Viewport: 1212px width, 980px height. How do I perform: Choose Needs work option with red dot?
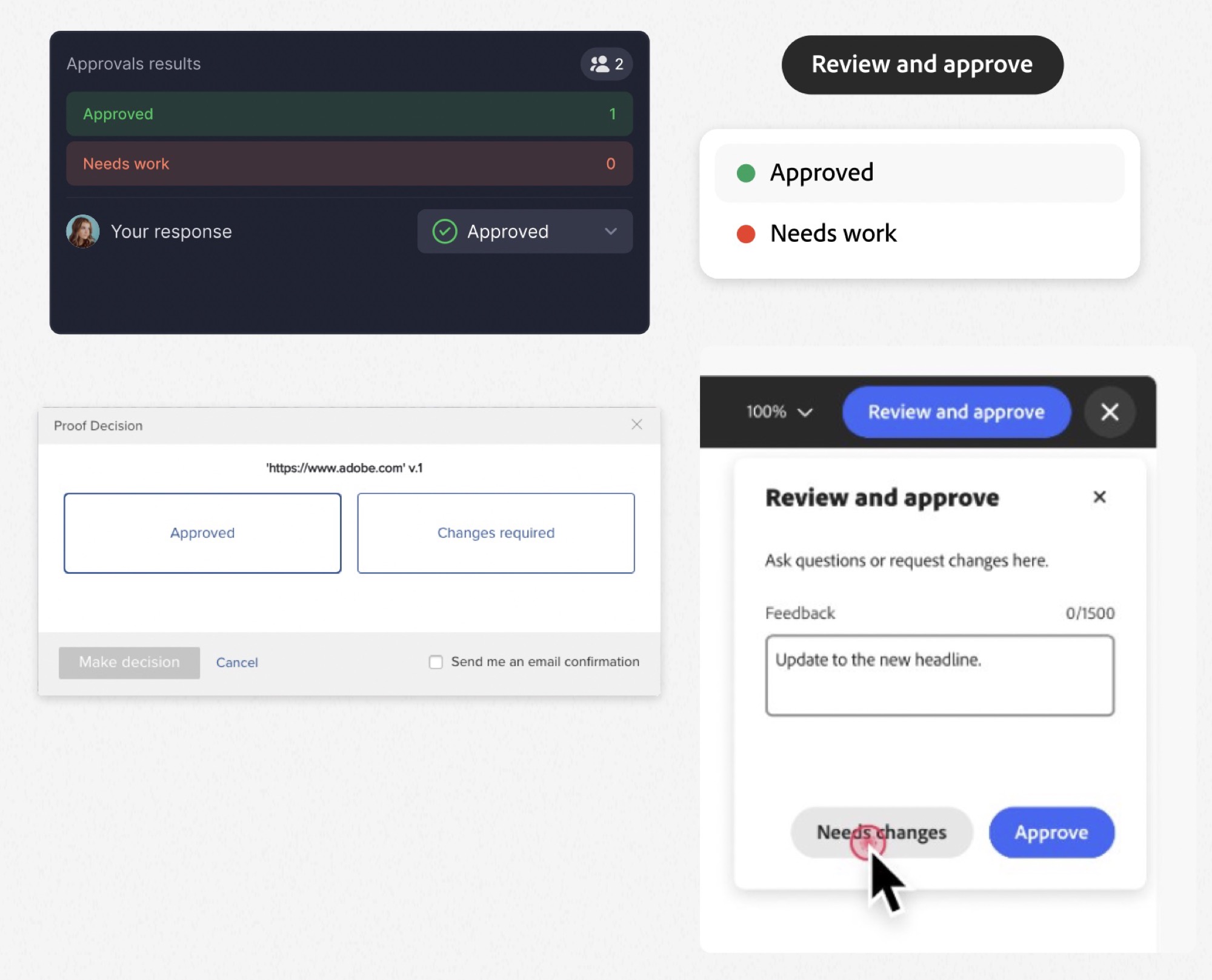(919, 233)
